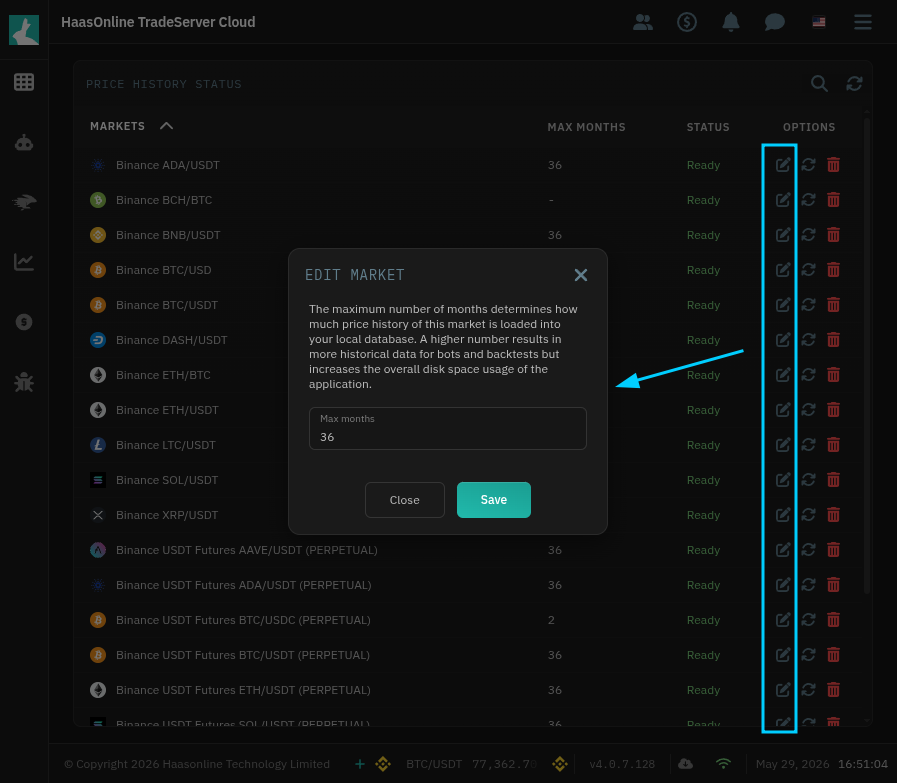
Task: Open the bird icon in sidebar
Action: pos(24,202)
